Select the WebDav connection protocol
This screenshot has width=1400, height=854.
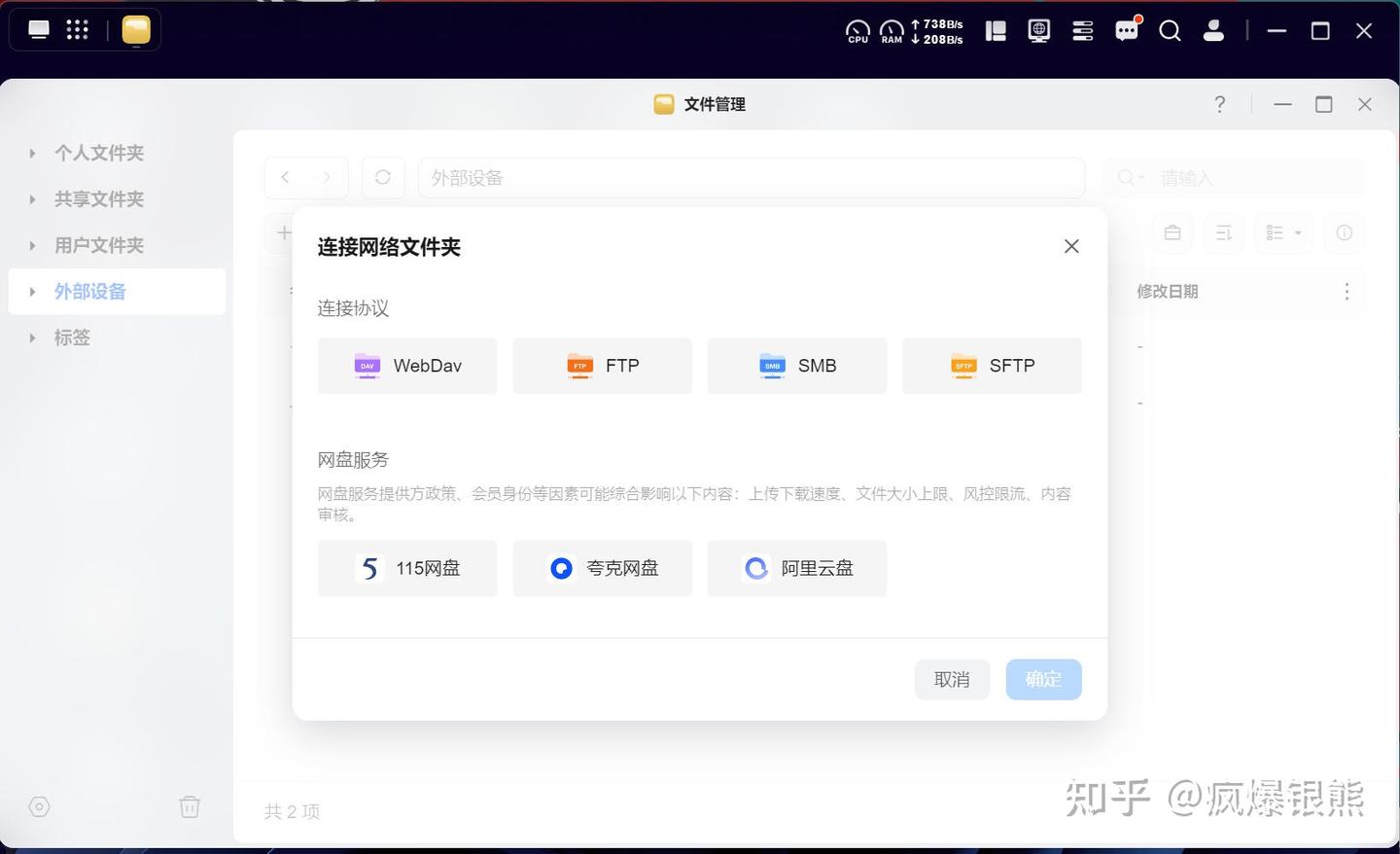(407, 366)
